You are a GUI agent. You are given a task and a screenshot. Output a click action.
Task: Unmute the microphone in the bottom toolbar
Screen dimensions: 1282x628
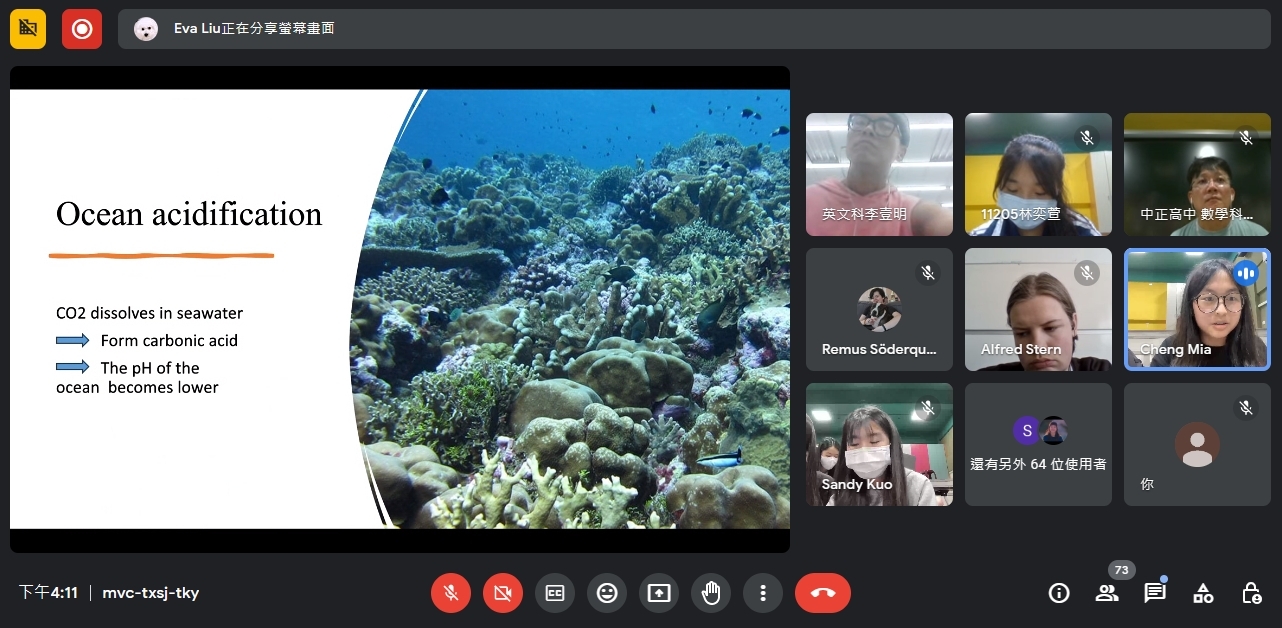click(x=451, y=593)
